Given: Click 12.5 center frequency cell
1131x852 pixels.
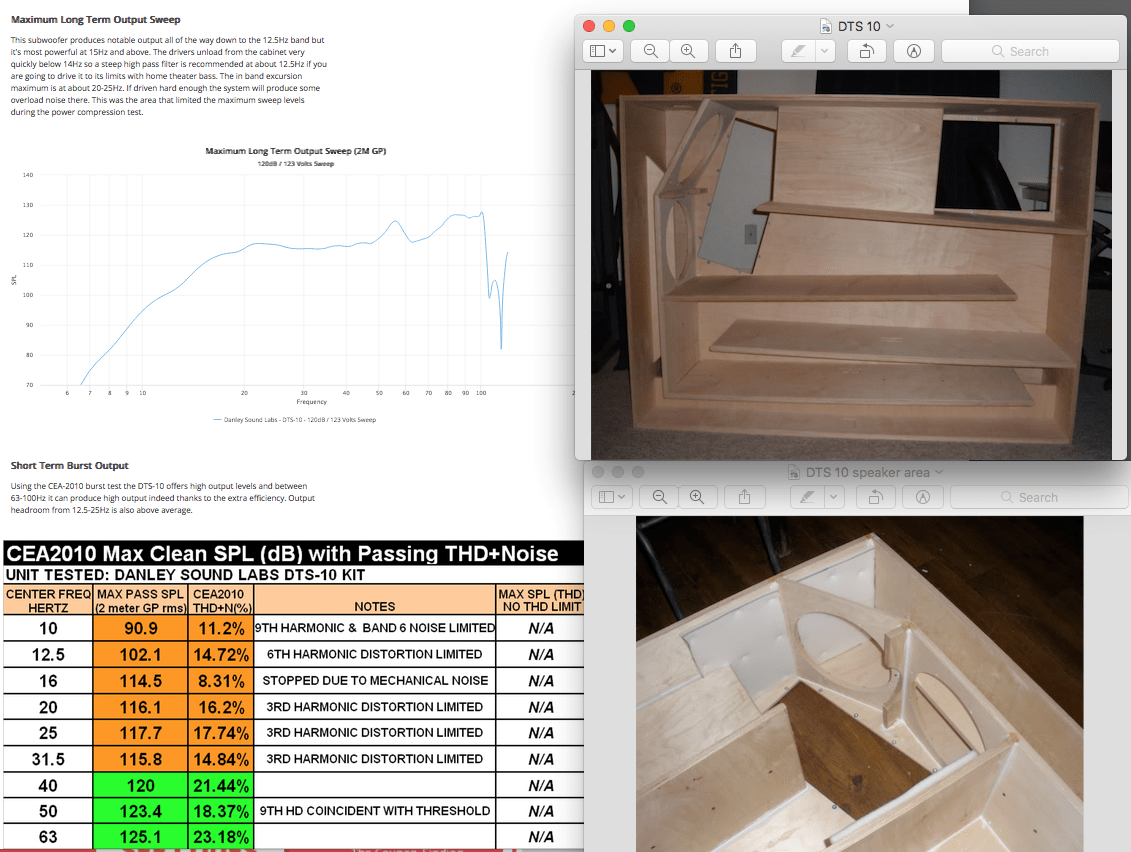Looking at the screenshot, I should pyautogui.click(x=48, y=654).
